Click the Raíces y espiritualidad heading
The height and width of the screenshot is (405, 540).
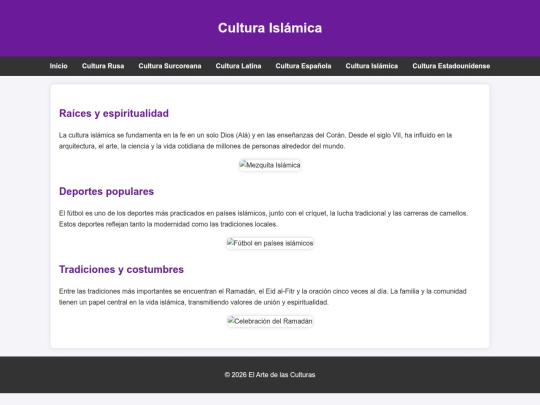114,113
